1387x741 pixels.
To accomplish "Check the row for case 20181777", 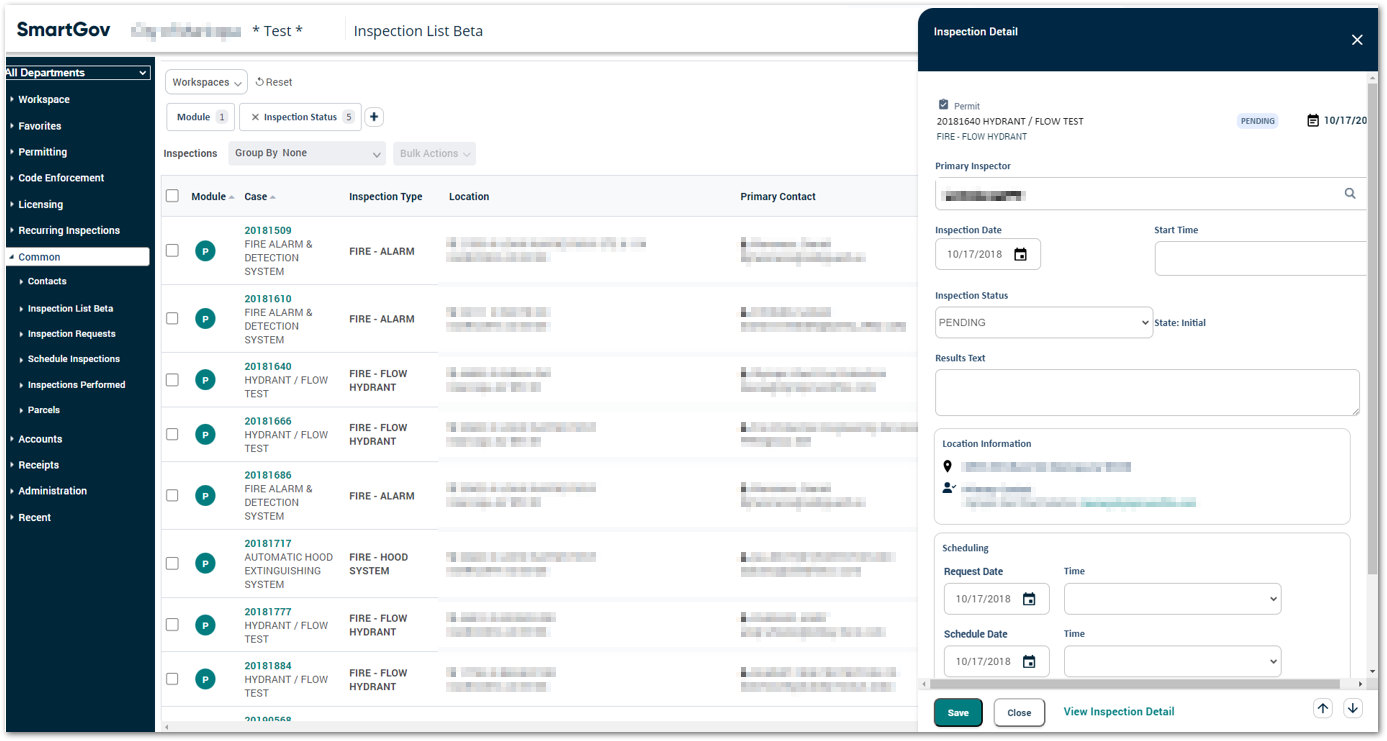I will [172, 624].
